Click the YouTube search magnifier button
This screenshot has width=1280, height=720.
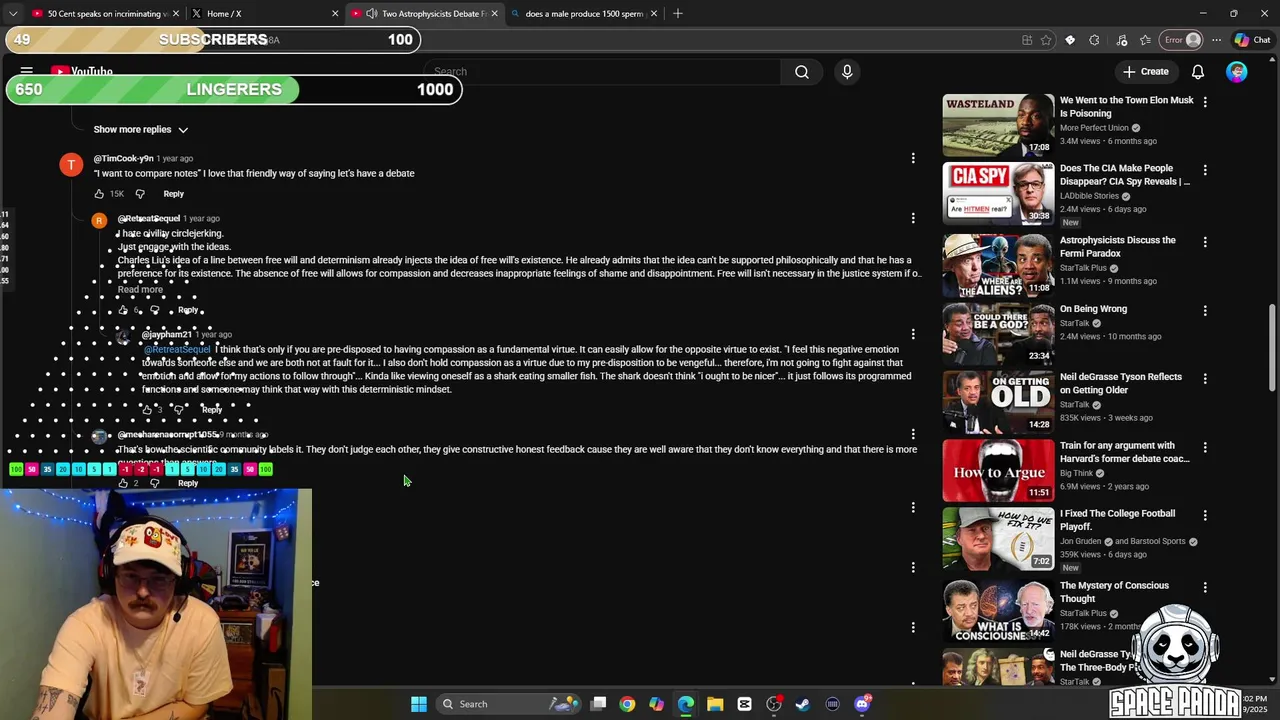(802, 72)
